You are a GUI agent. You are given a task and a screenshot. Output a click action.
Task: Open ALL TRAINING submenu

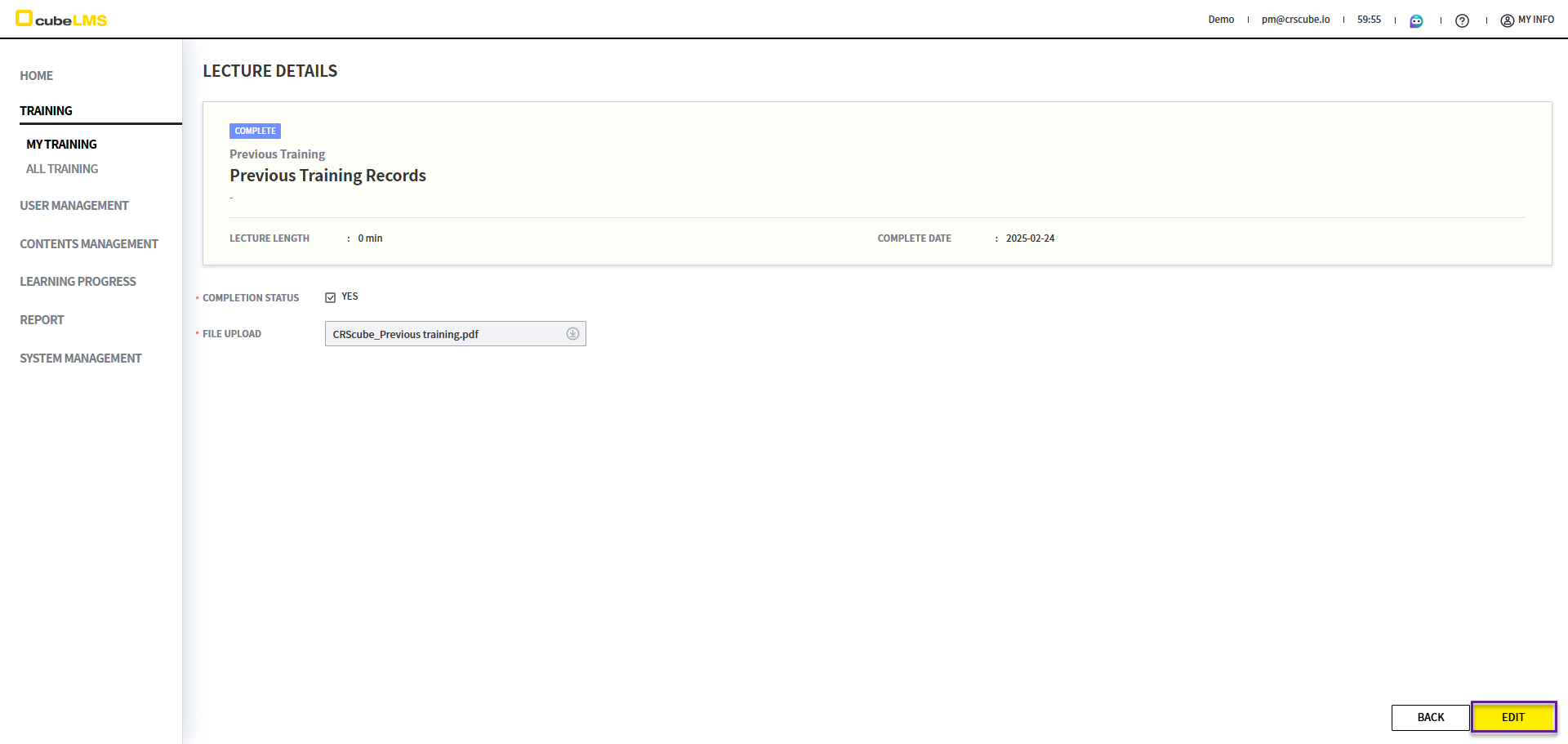(x=62, y=169)
